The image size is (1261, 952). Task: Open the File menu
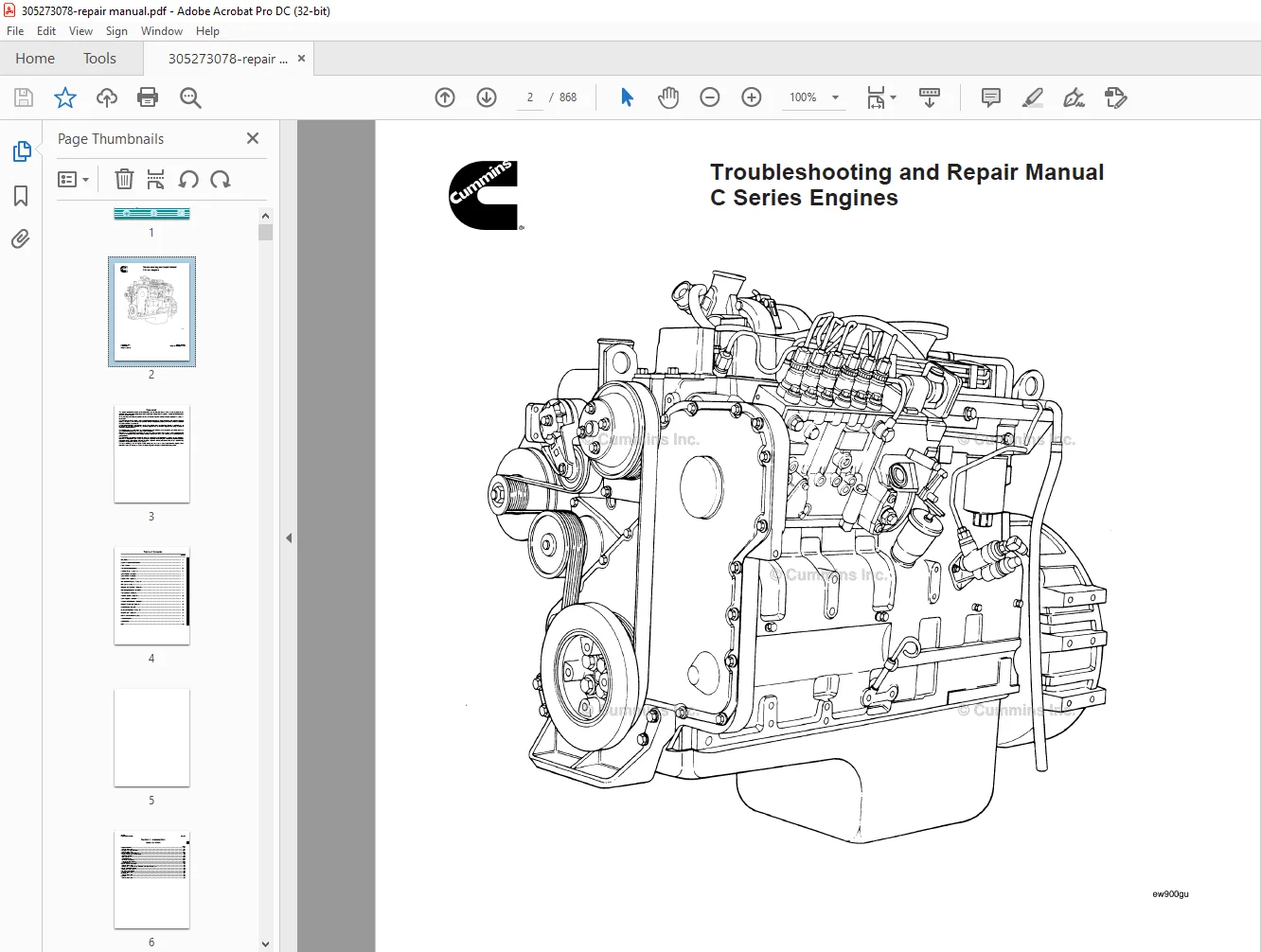click(x=15, y=31)
